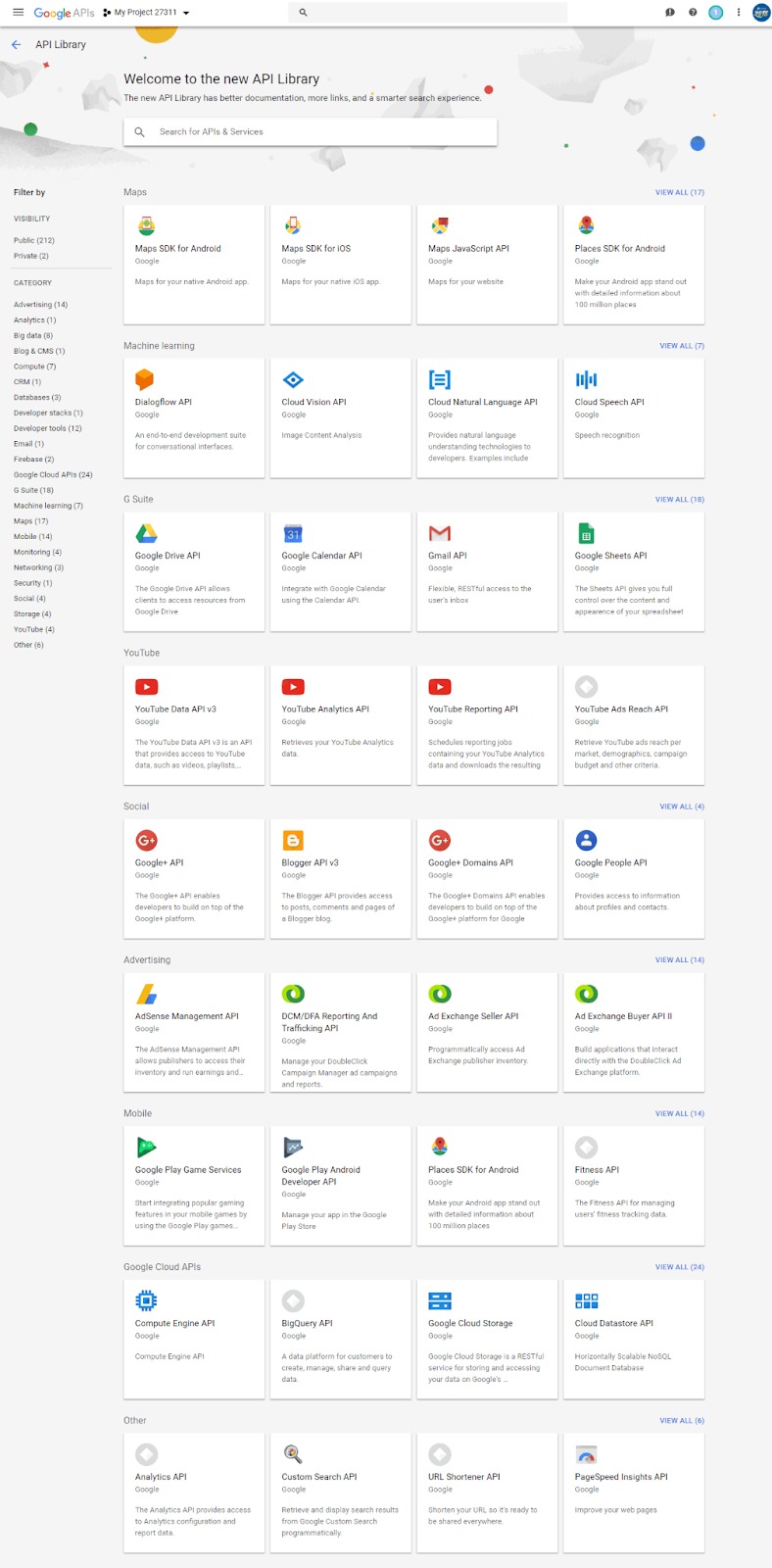Select the Advertising (14) category filter

[x=41, y=305]
